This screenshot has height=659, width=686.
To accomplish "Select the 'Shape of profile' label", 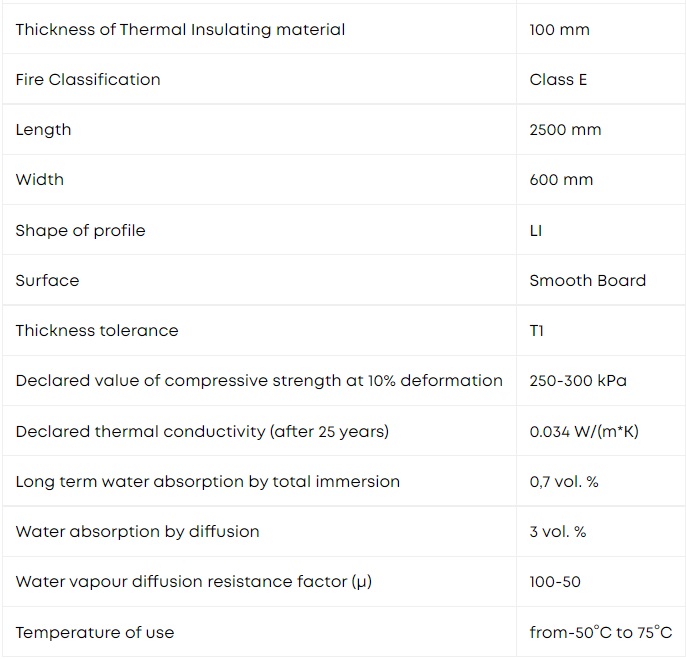I will point(80,231).
